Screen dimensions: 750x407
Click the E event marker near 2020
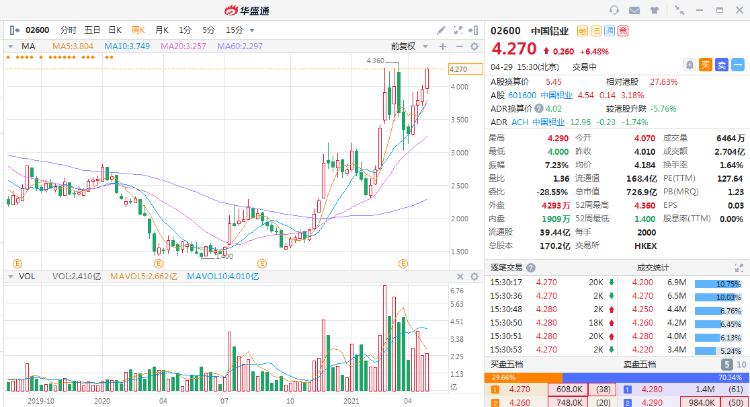[158, 264]
